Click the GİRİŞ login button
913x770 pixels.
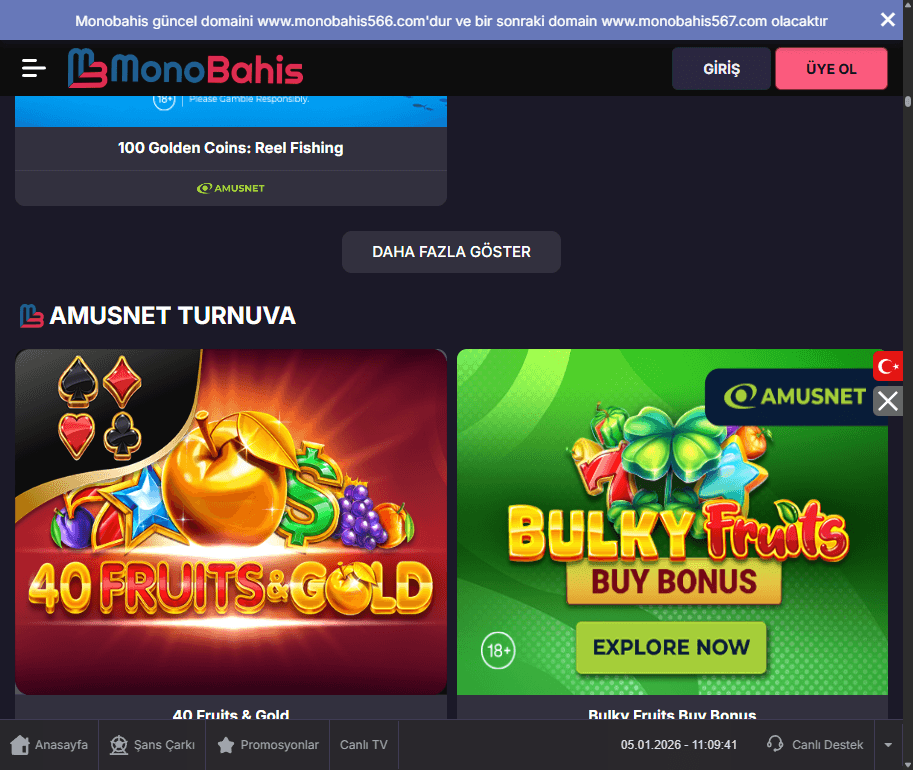pyautogui.click(x=721, y=69)
